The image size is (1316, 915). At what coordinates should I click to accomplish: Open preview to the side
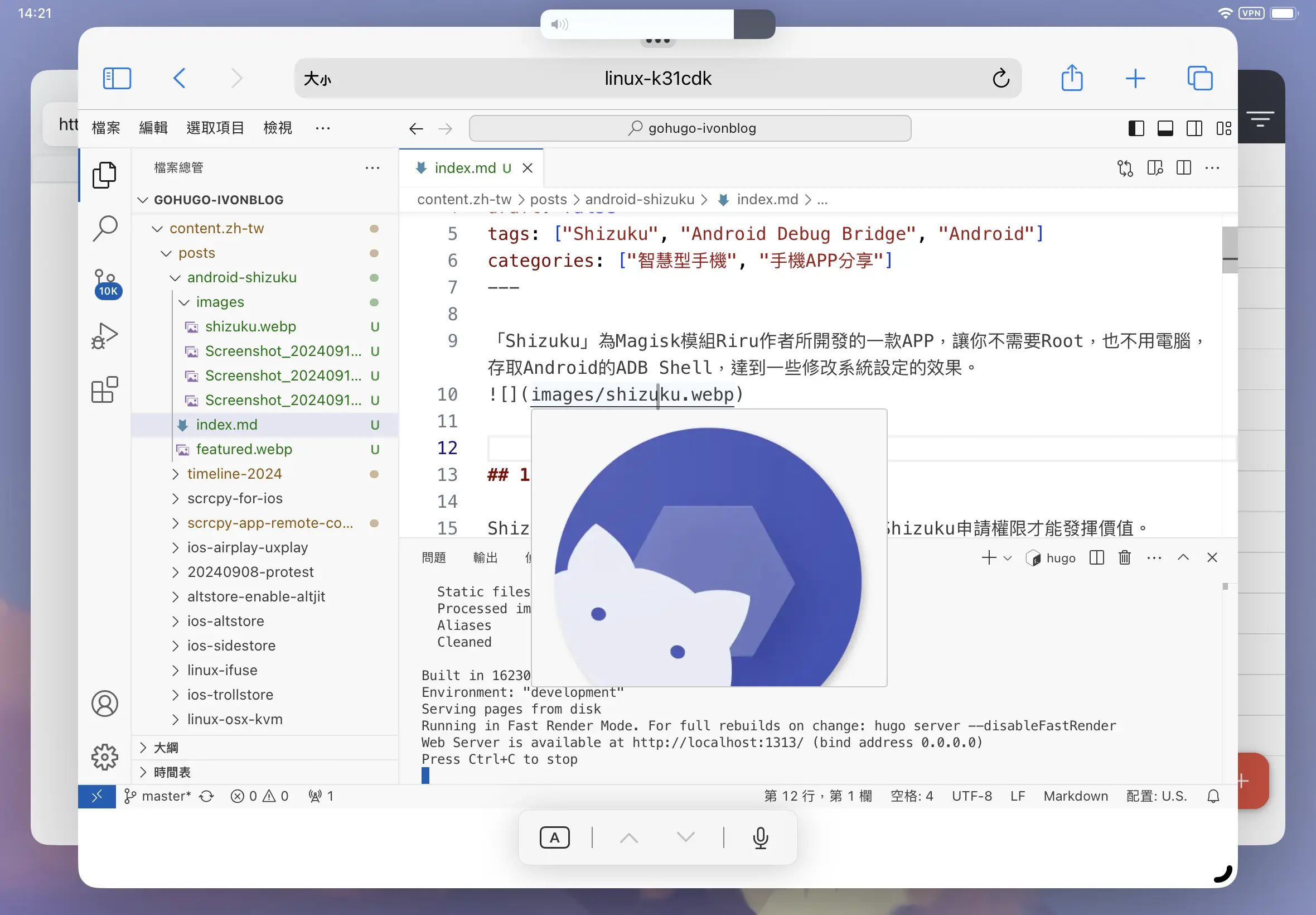pos(1154,168)
